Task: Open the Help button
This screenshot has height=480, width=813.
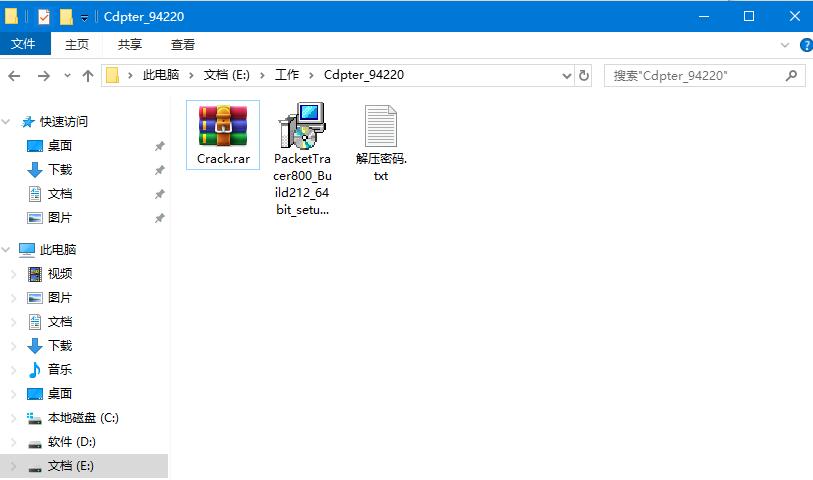Action: [806, 45]
